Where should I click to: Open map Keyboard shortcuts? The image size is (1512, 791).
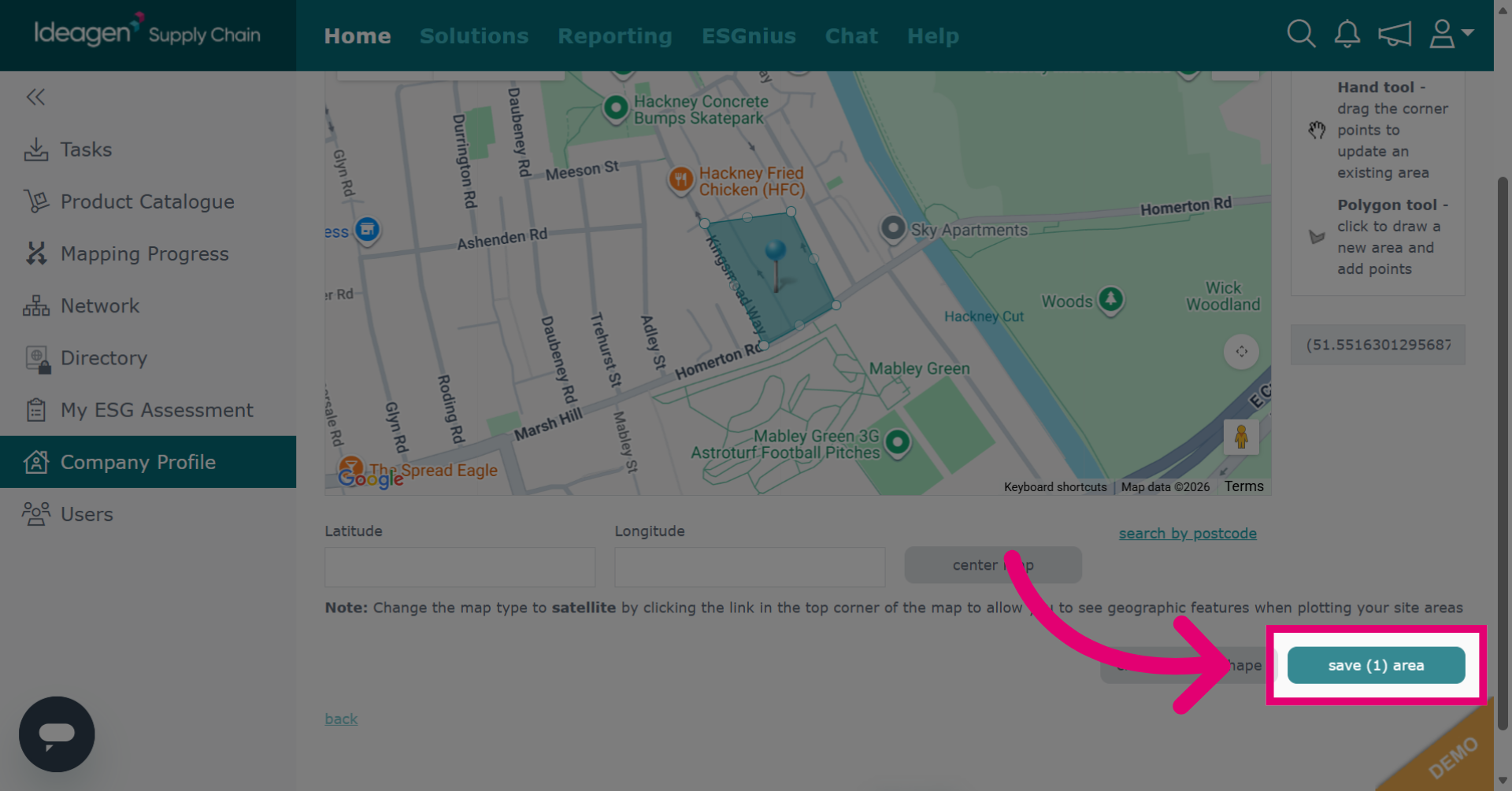(x=1055, y=487)
